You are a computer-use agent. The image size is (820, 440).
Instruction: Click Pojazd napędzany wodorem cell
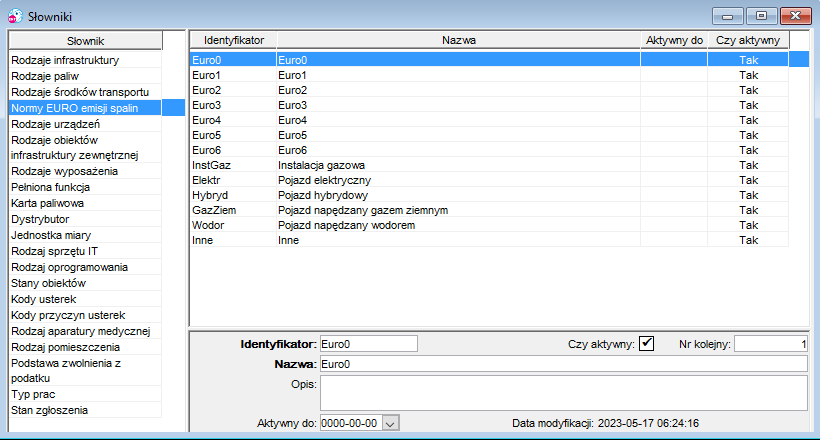pyautogui.click(x=459, y=225)
